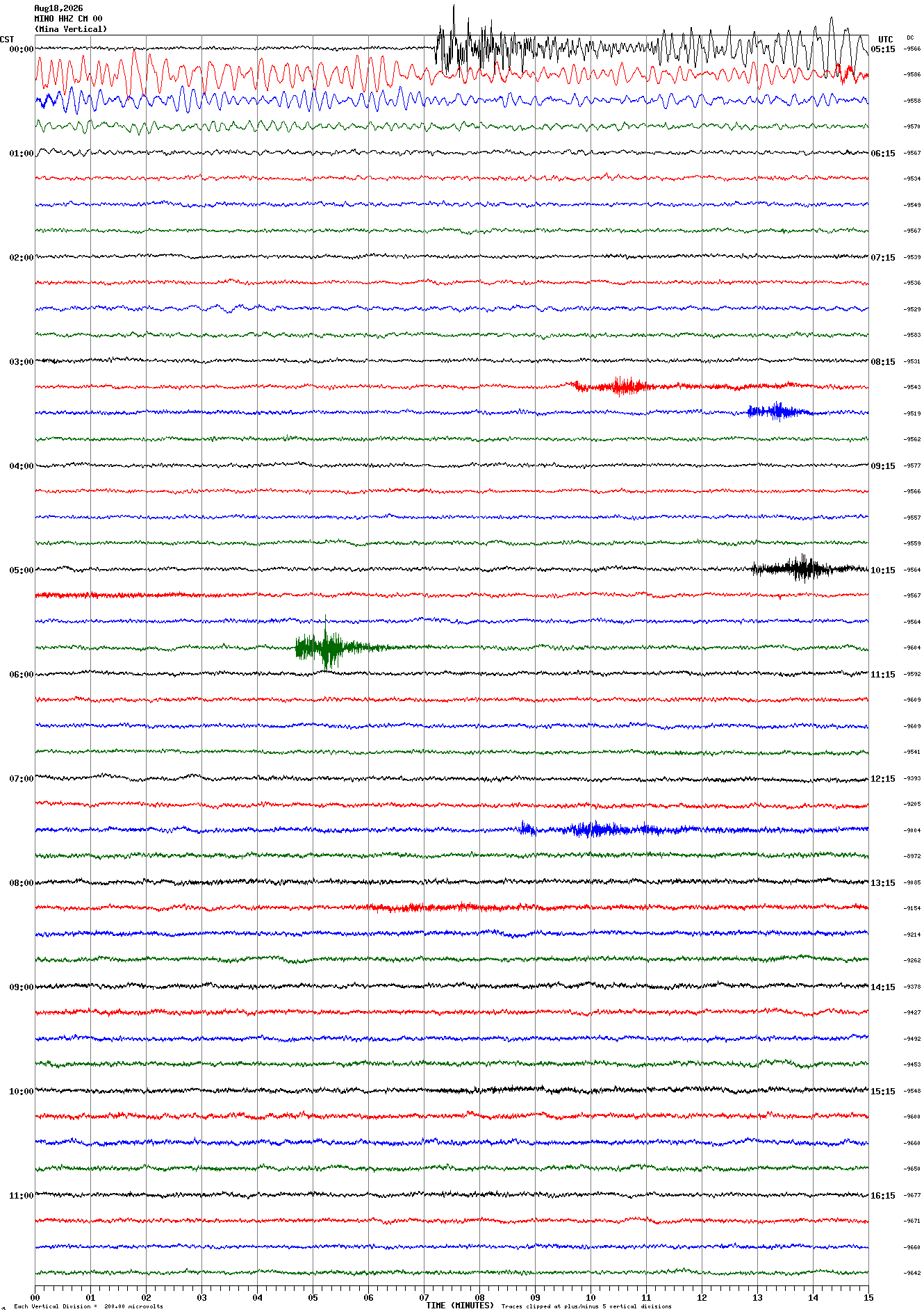Select the DC offset value "-9586"
The height and width of the screenshot is (1316, 924).
click(912, 75)
